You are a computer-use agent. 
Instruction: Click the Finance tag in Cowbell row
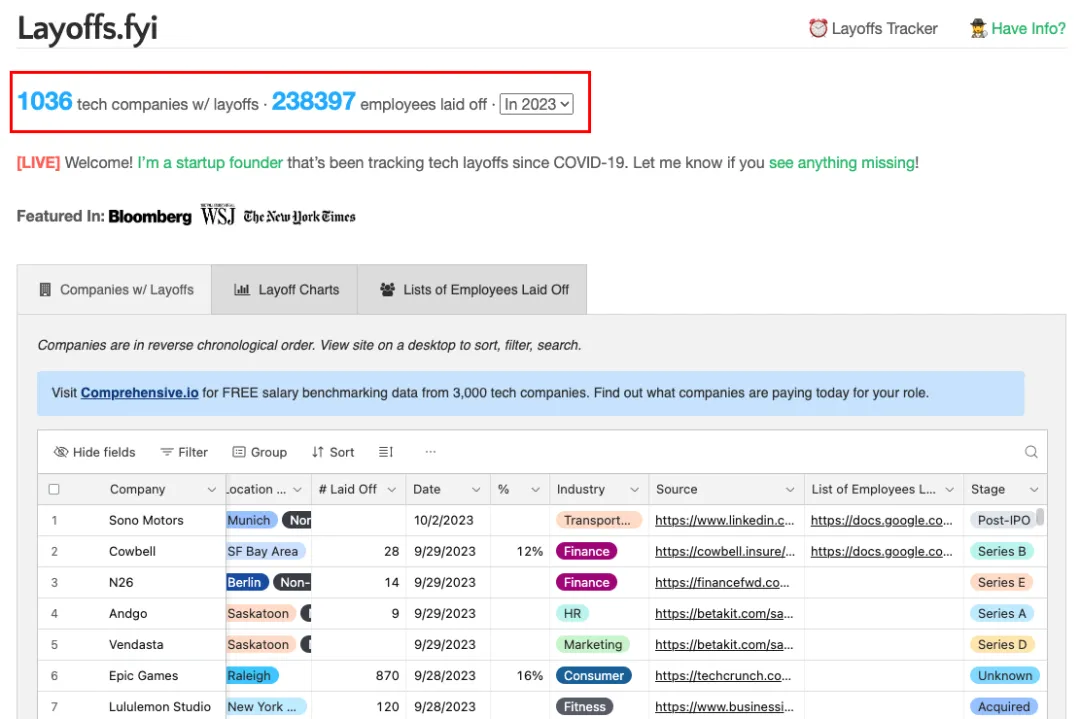click(x=586, y=551)
